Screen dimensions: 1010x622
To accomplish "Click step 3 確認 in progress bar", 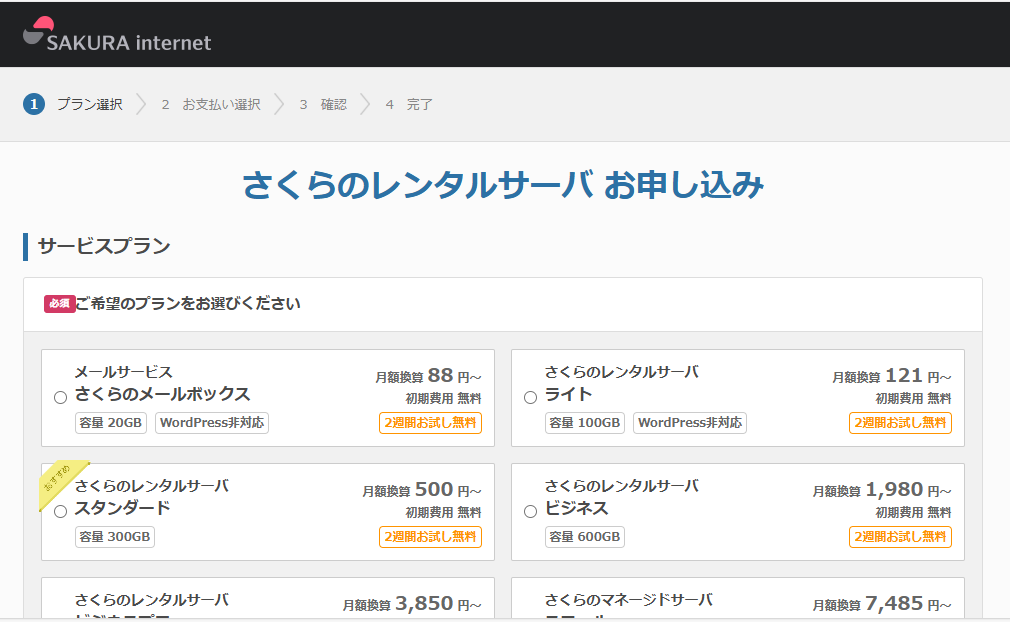I will pyautogui.click(x=323, y=104).
